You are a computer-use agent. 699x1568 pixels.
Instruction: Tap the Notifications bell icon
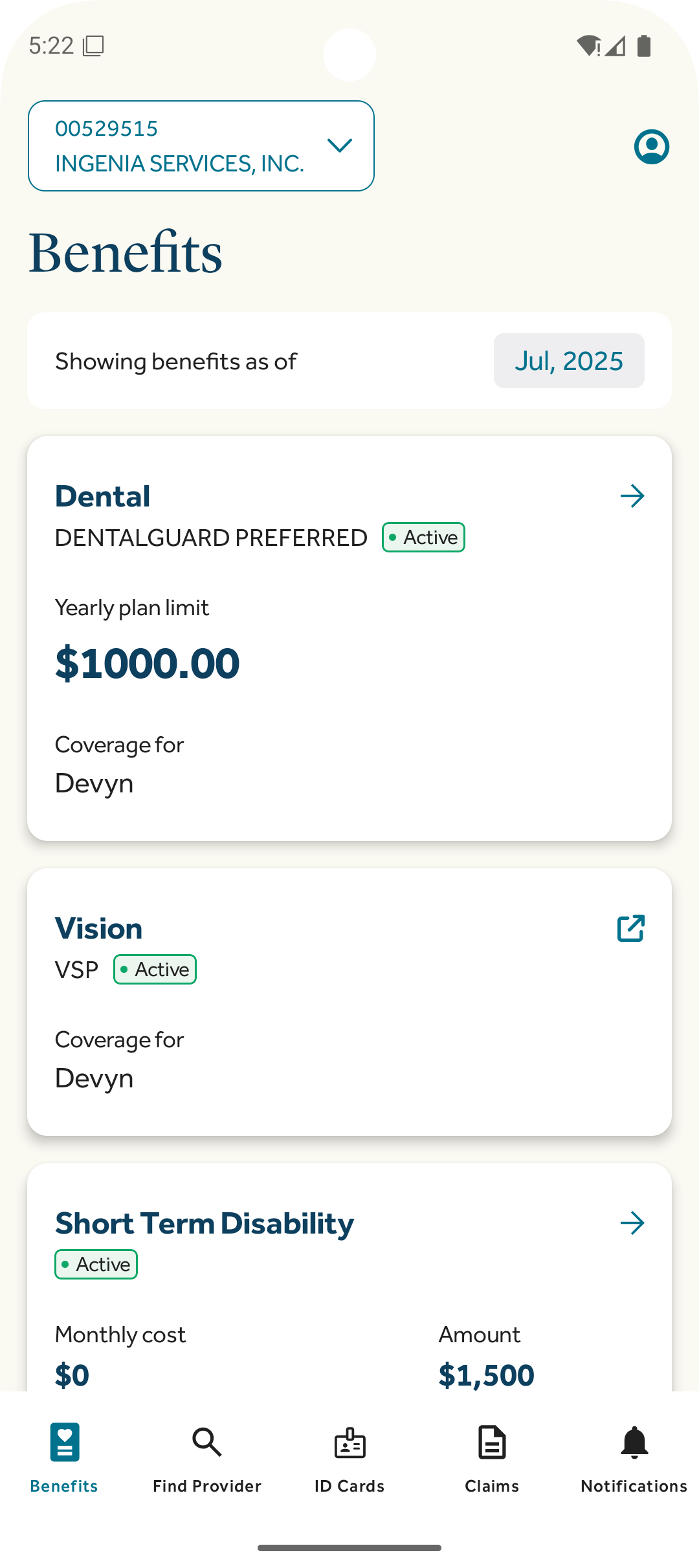pos(634,1443)
